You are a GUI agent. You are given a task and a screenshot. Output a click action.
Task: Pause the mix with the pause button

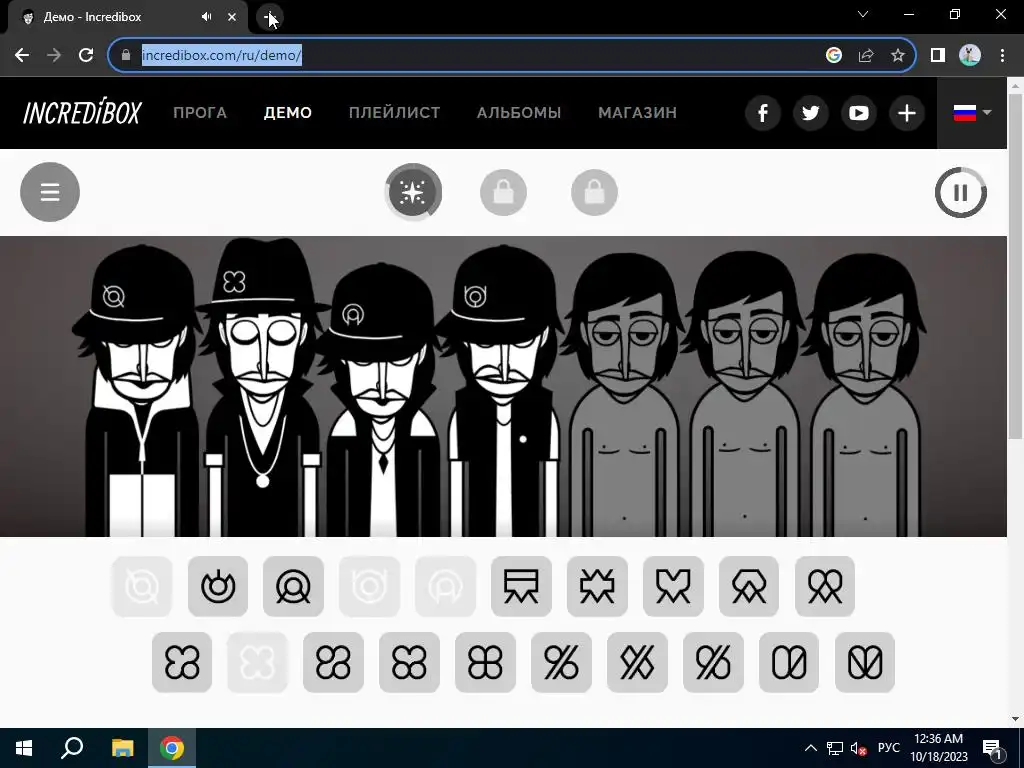[x=961, y=193]
